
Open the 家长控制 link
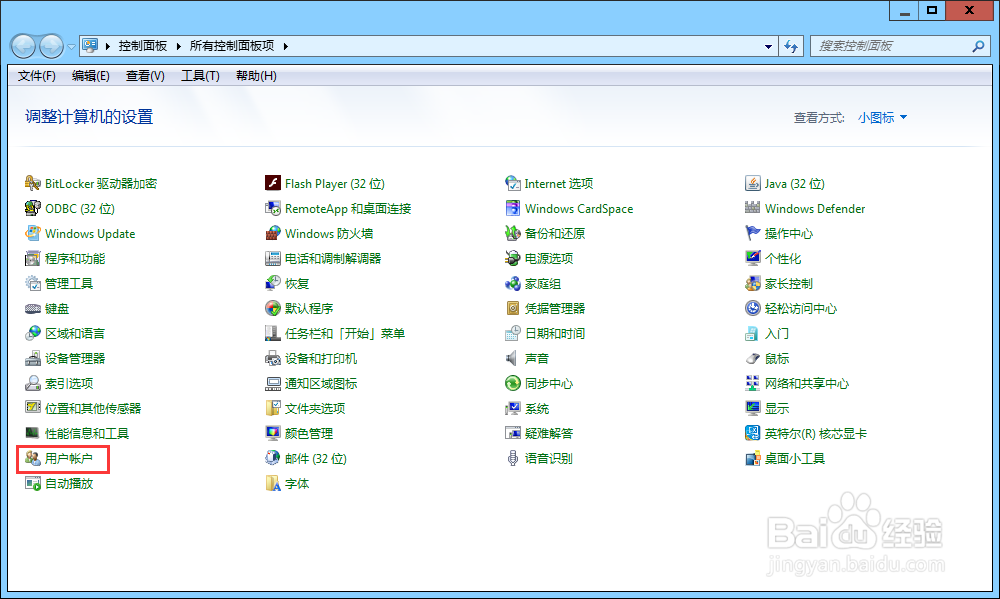[x=789, y=283]
